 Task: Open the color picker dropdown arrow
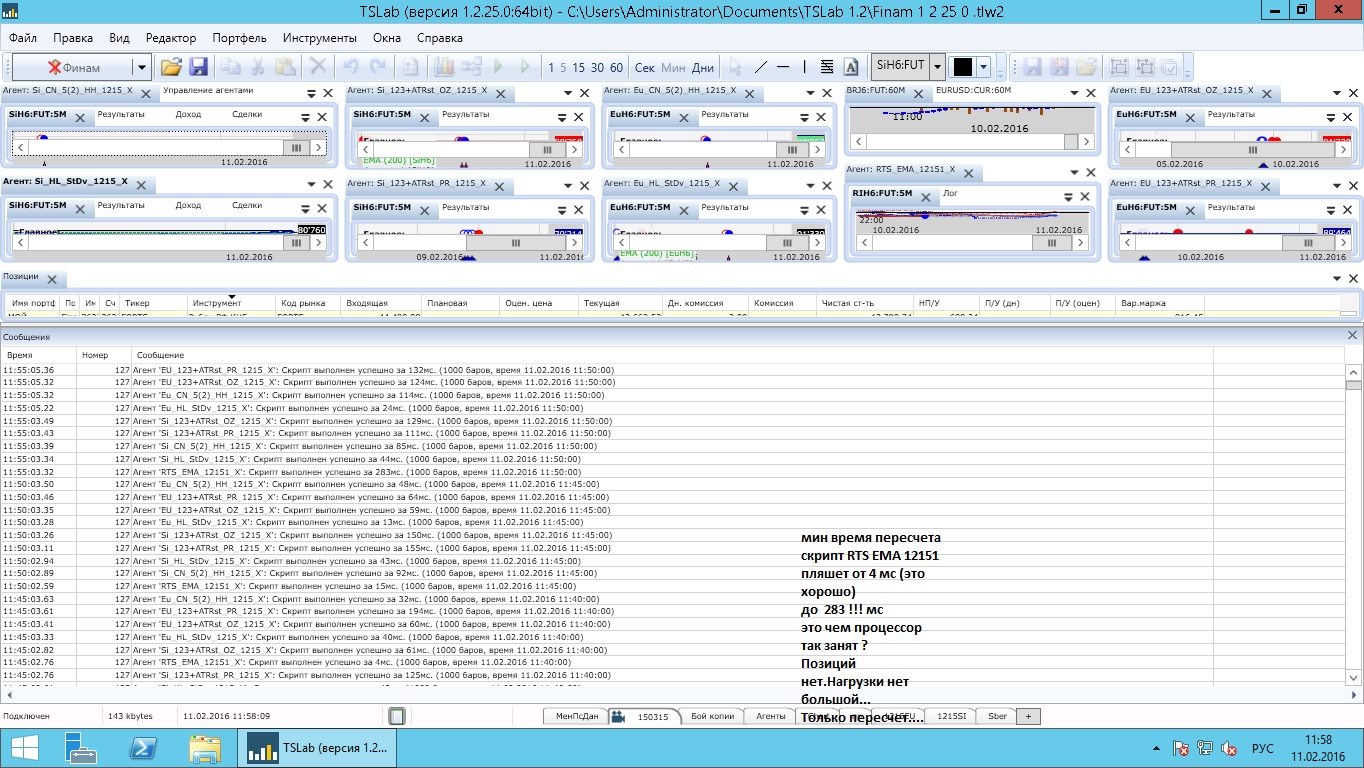[x=984, y=67]
